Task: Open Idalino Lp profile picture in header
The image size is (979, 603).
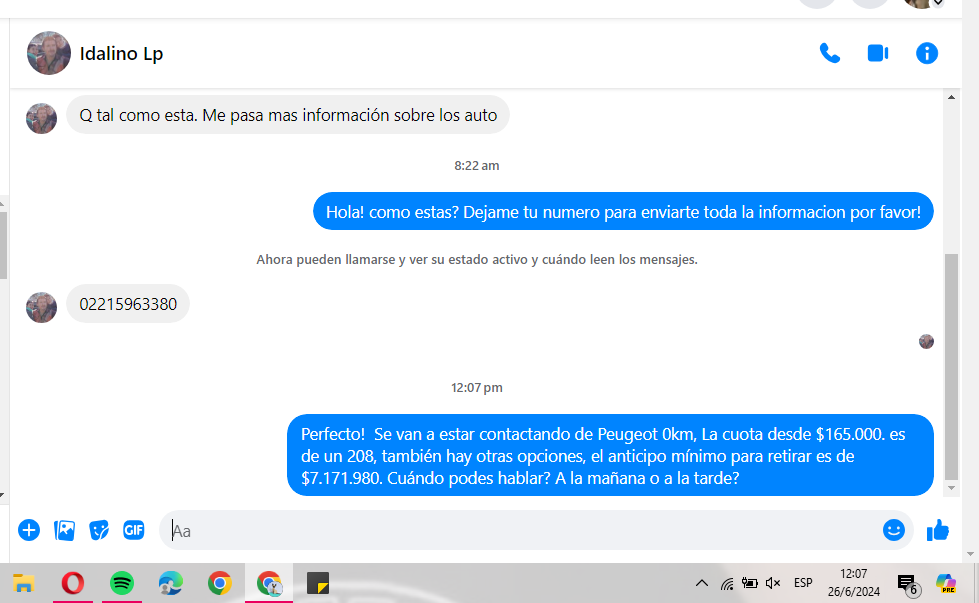Action: tap(49, 53)
